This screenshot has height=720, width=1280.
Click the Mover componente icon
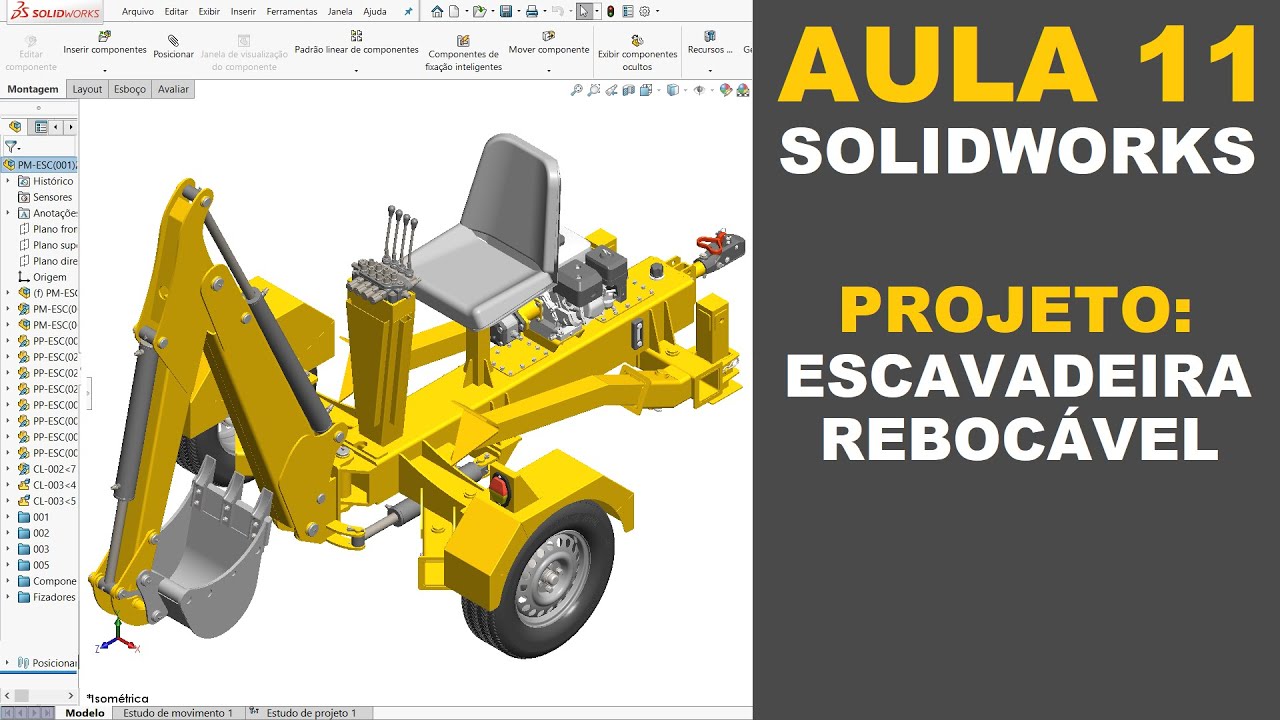tap(548, 36)
